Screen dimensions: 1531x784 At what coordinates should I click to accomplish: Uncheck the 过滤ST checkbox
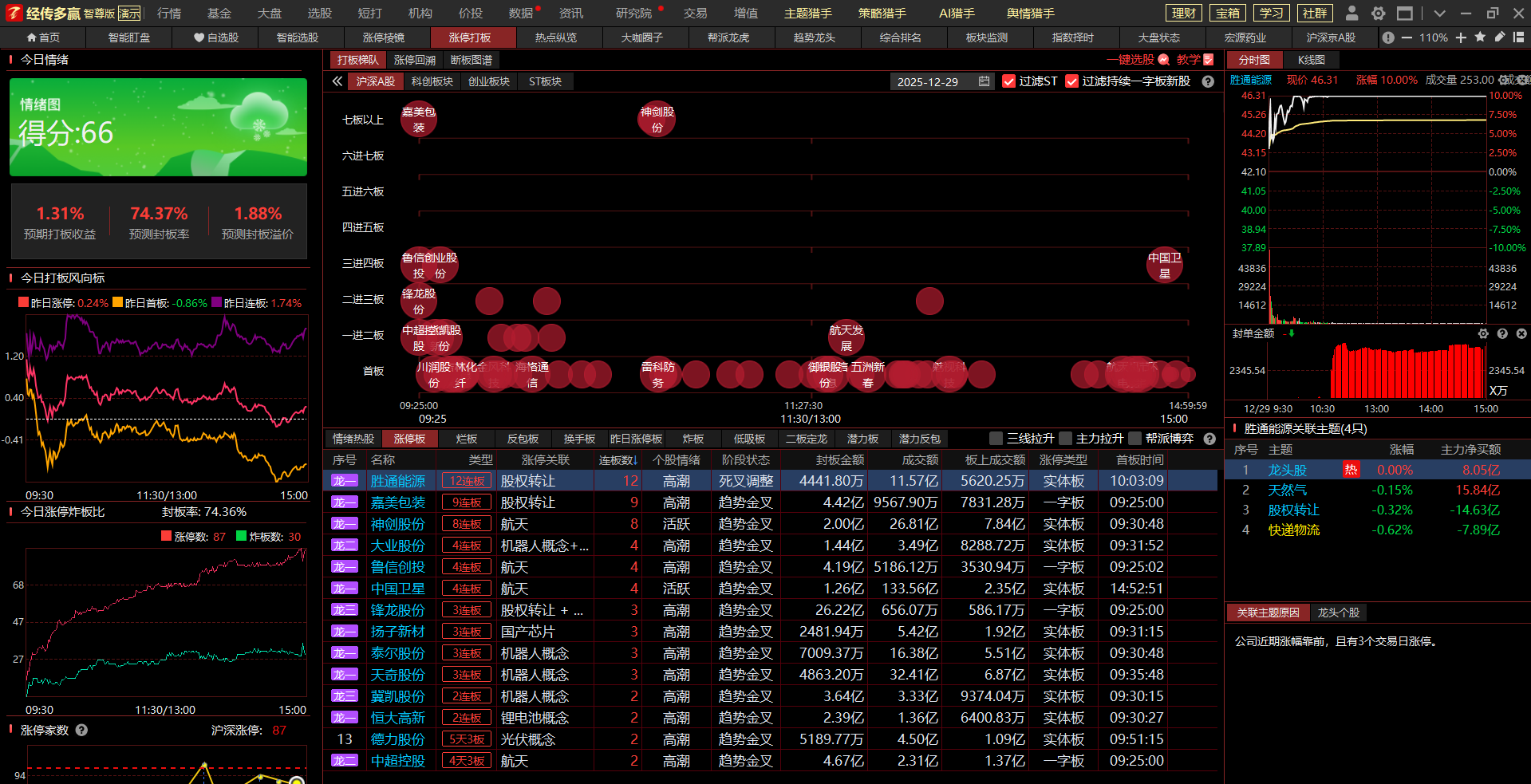click(x=1008, y=81)
